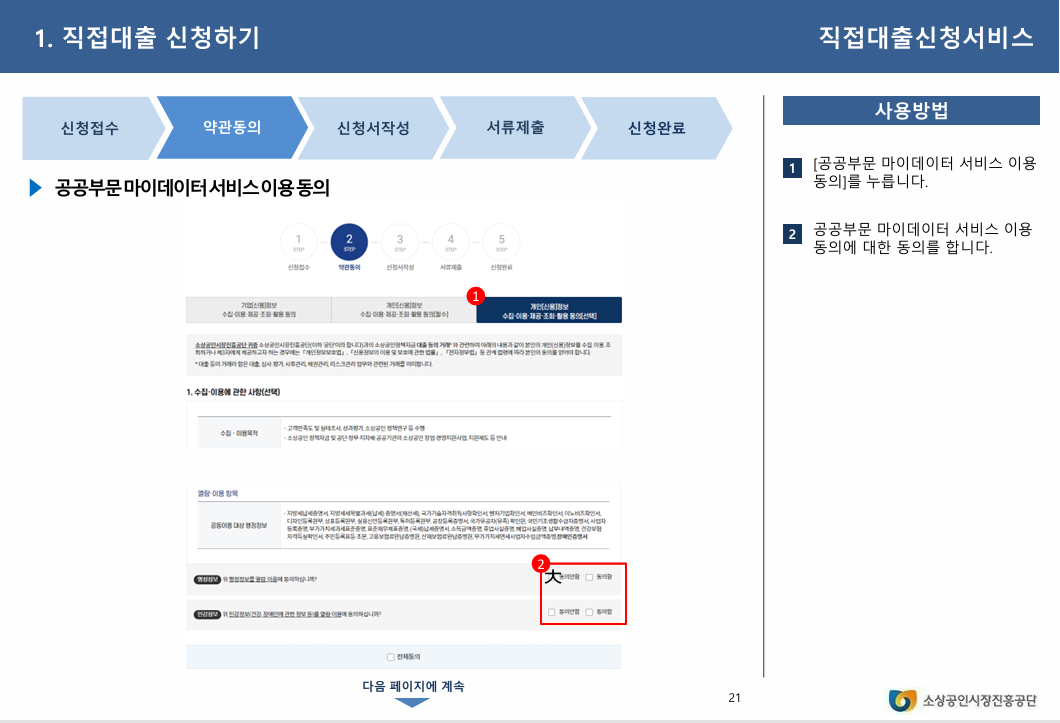Select 신청서작성 in the step breadcrumb
Image resolution: width=1060 pixels, height=723 pixels.
[373, 128]
